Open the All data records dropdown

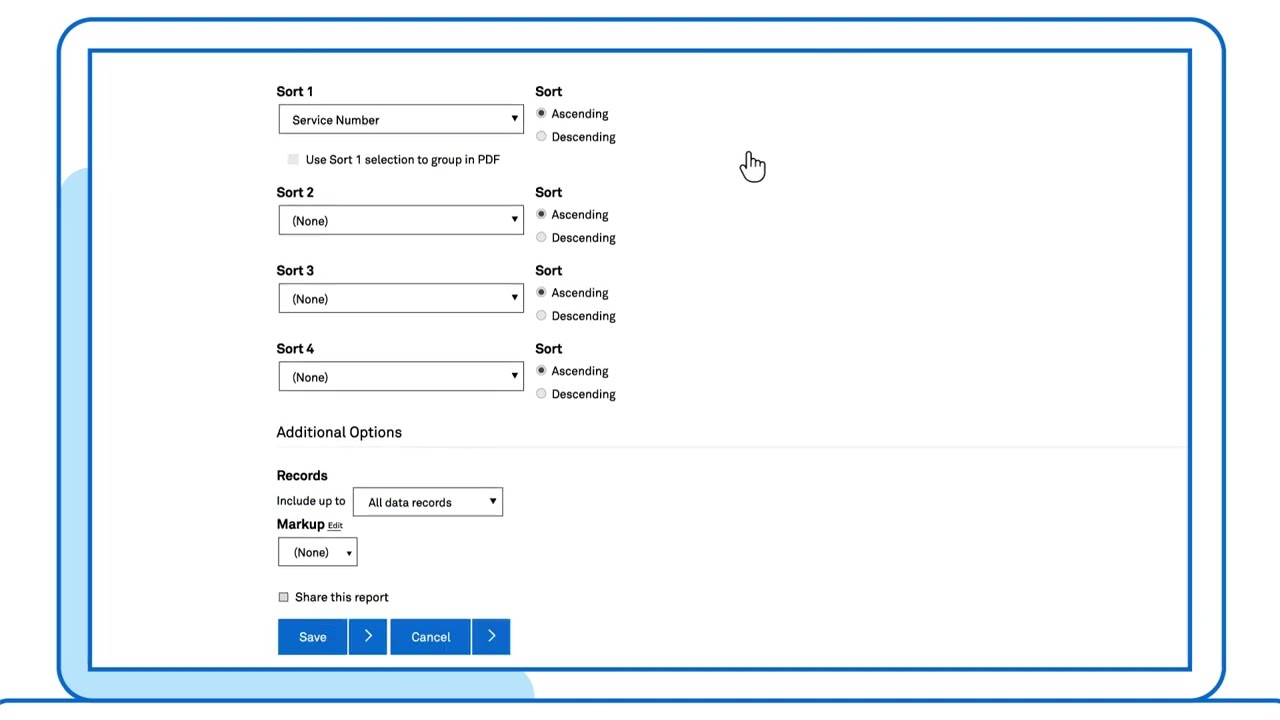[x=428, y=502]
